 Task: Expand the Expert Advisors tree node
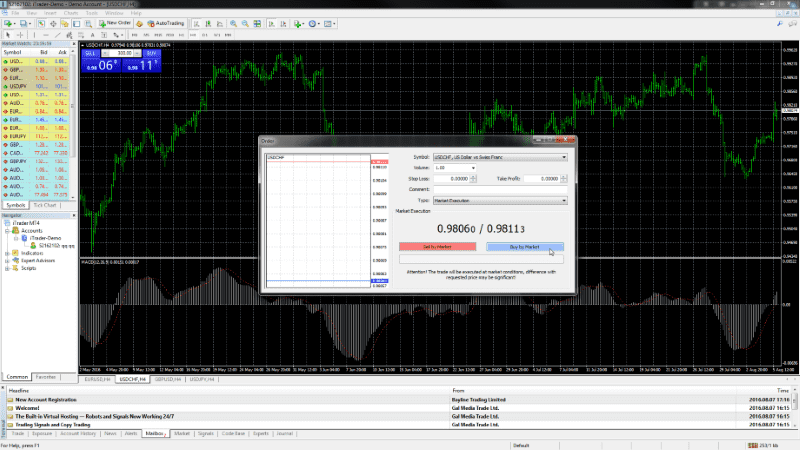coord(6,260)
